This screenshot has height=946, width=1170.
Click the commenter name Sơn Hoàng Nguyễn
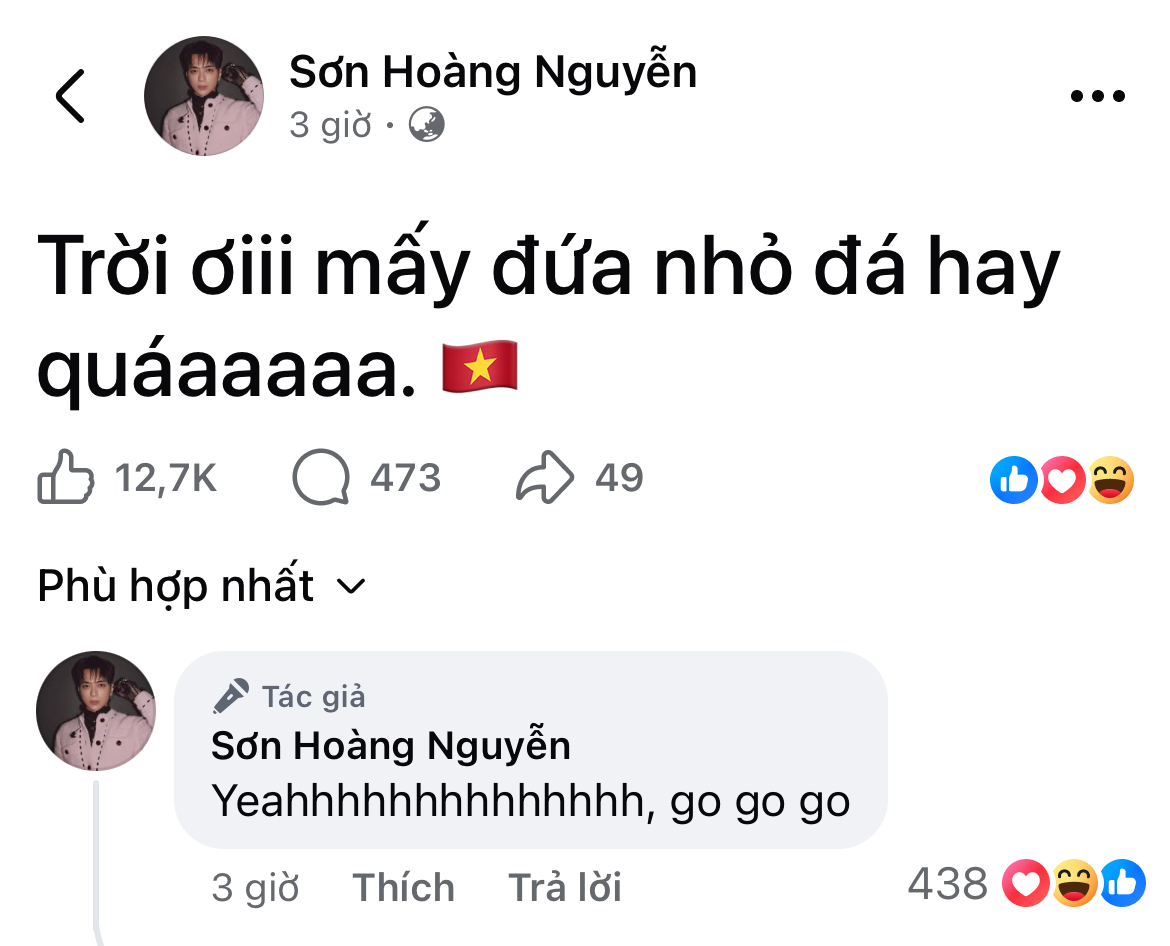(391, 746)
